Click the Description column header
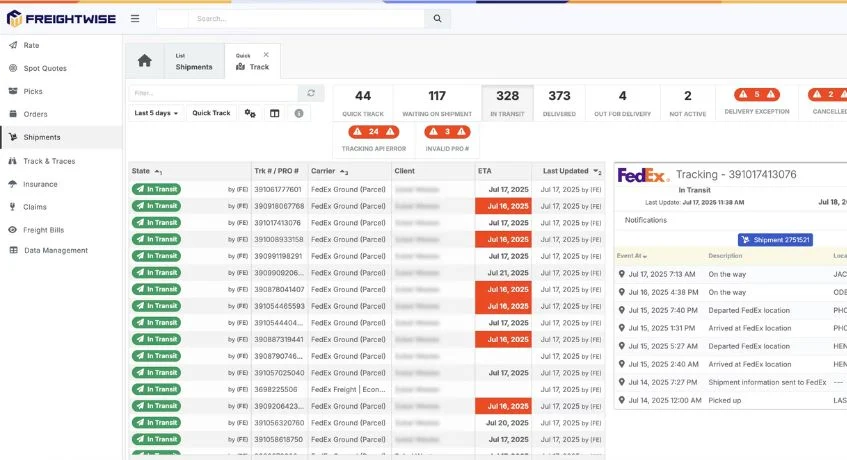This screenshot has height=460, width=847. coord(725,256)
